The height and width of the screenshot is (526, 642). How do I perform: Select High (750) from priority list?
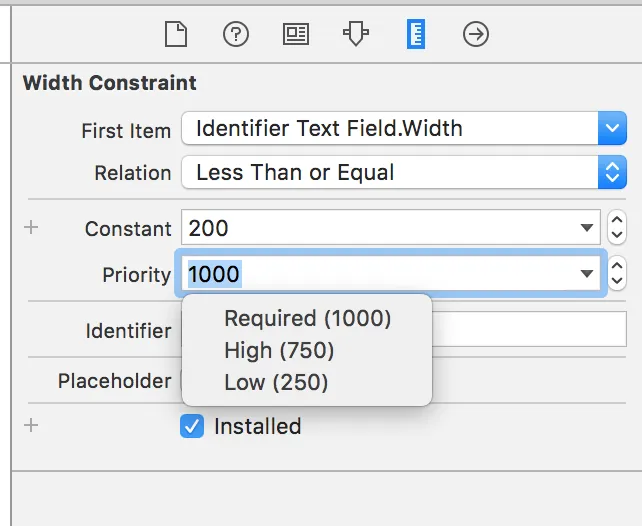click(279, 351)
